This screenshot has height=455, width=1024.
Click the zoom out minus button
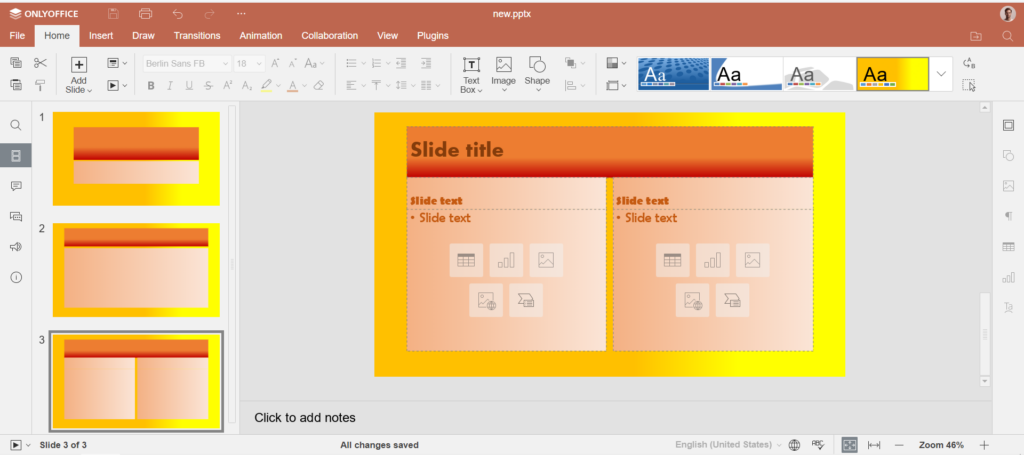coord(899,445)
